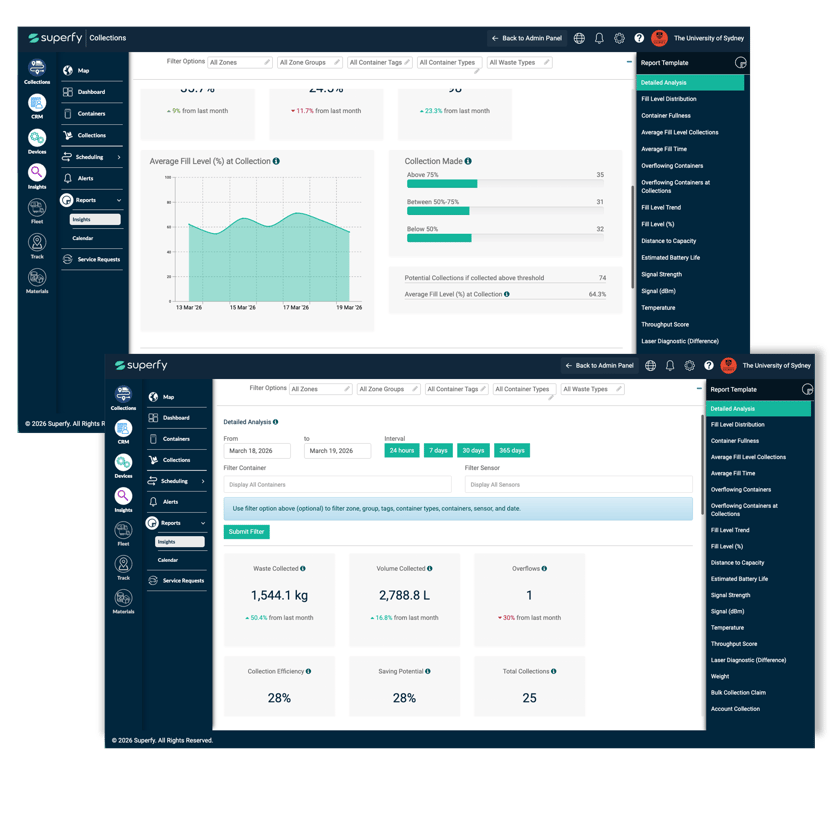Viewport: 840px width, 840px height.
Task: Click the From date field showing March 18, 2026
Action: (x=256, y=451)
